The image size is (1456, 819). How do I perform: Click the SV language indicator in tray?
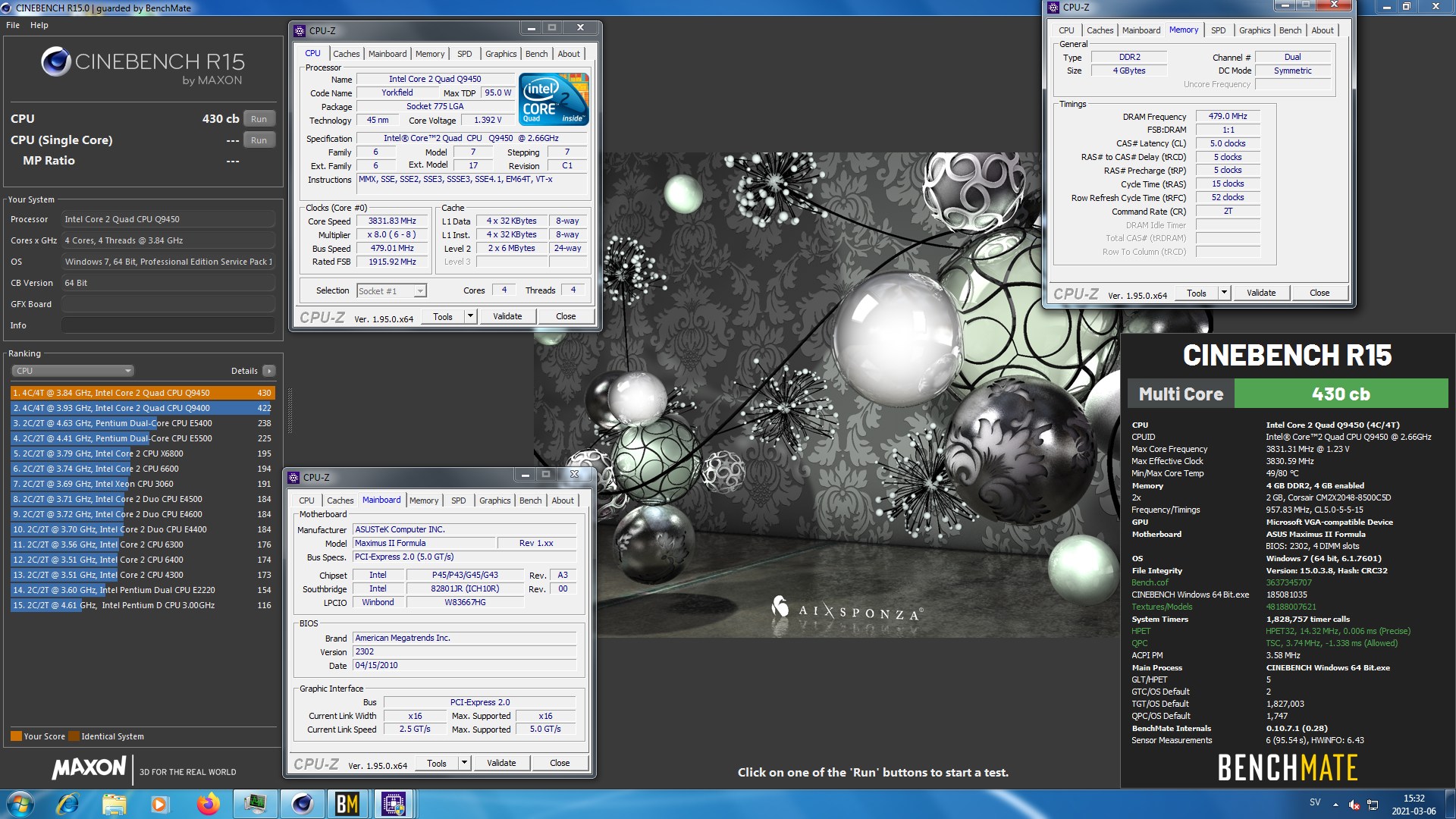coord(1315,802)
